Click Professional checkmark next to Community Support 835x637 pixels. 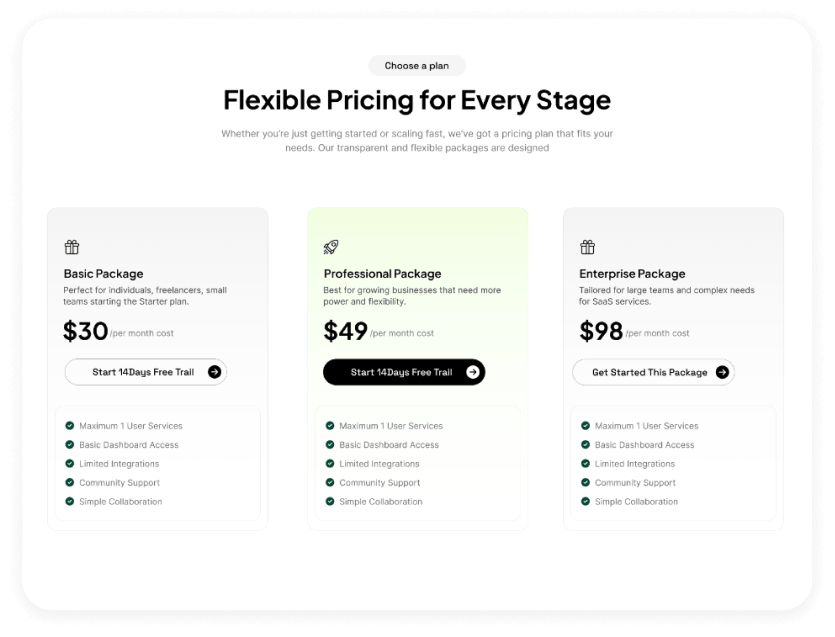(330, 482)
